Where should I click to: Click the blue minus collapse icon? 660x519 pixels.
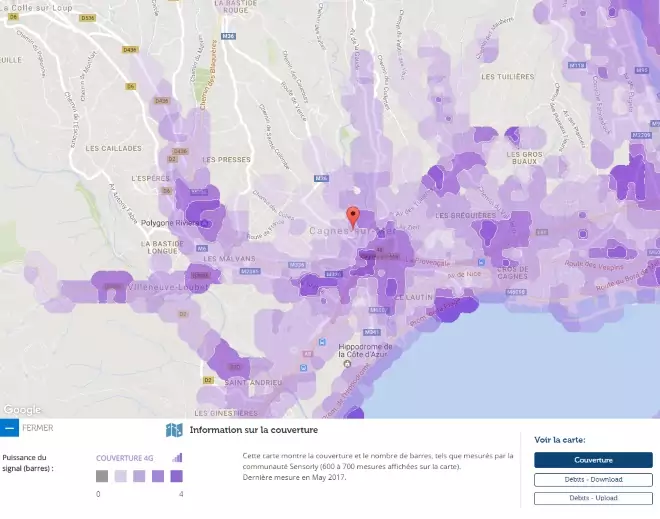pyautogui.click(x=9, y=428)
